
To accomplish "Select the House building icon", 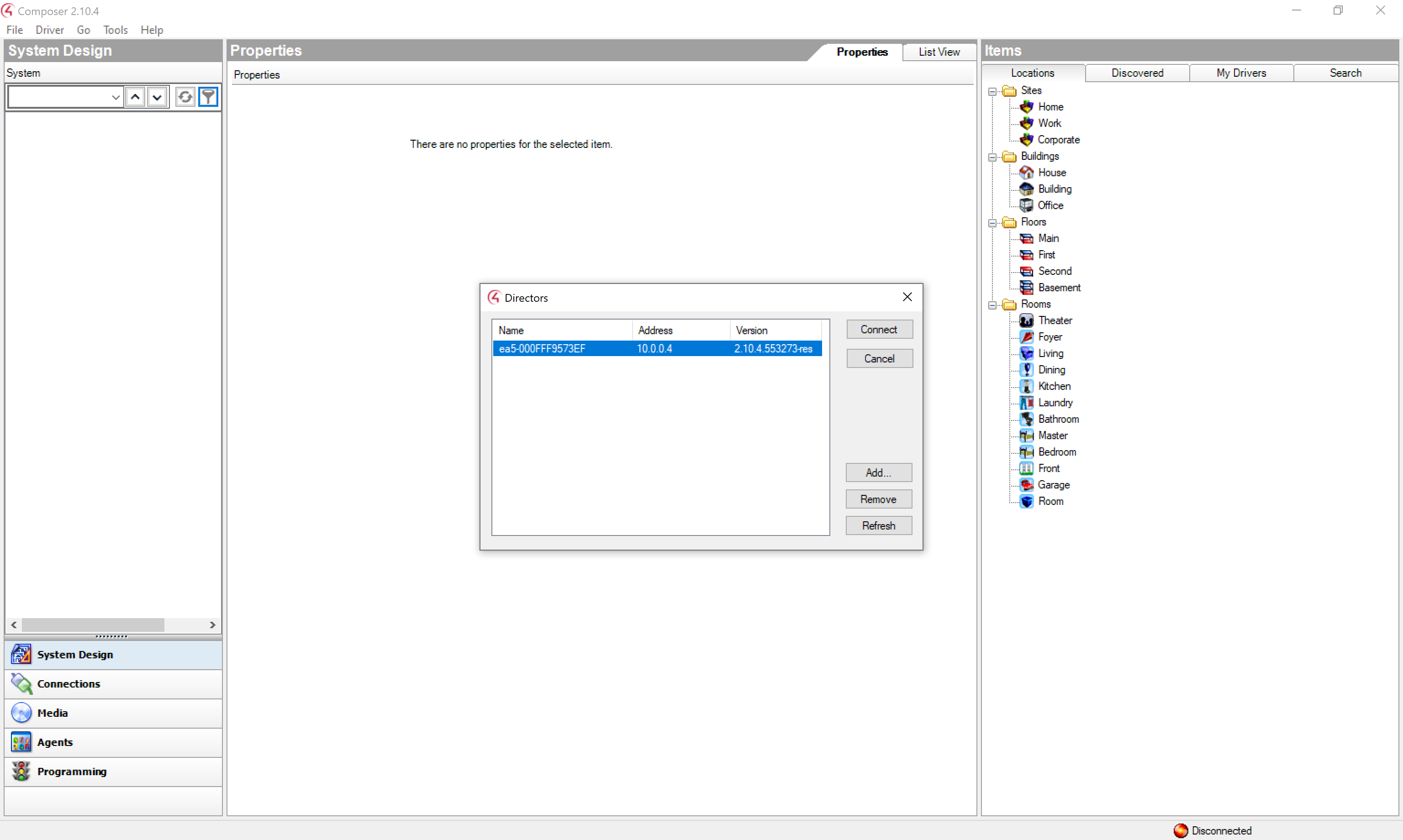I will click(1027, 172).
